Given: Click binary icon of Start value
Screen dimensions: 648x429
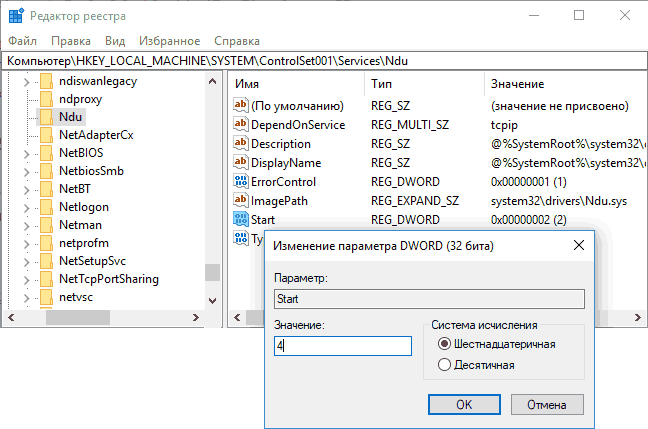Looking at the screenshot, I should [x=241, y=219].
